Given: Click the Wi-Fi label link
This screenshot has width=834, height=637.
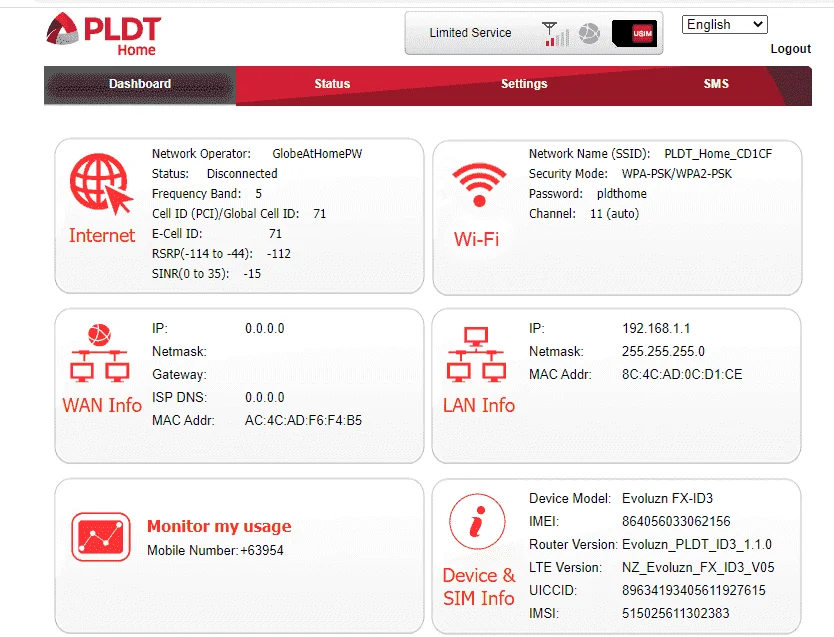Looking at the screenshot, I should [477, 239].
